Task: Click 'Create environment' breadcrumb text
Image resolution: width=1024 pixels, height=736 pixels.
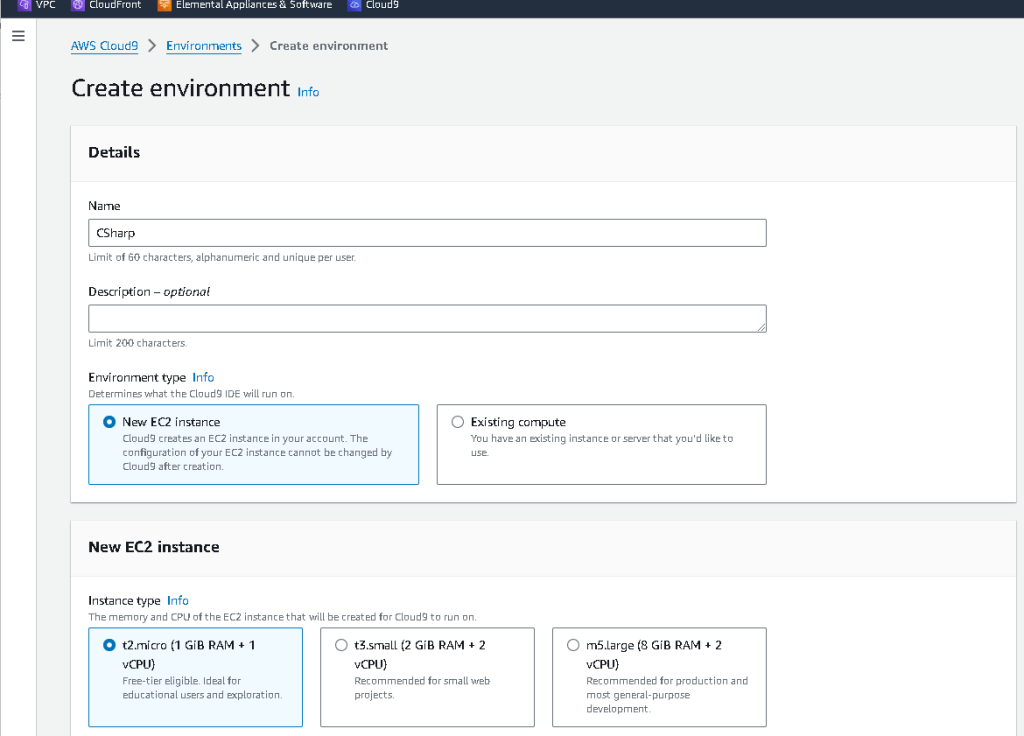Action: click(x=328, y=46)
